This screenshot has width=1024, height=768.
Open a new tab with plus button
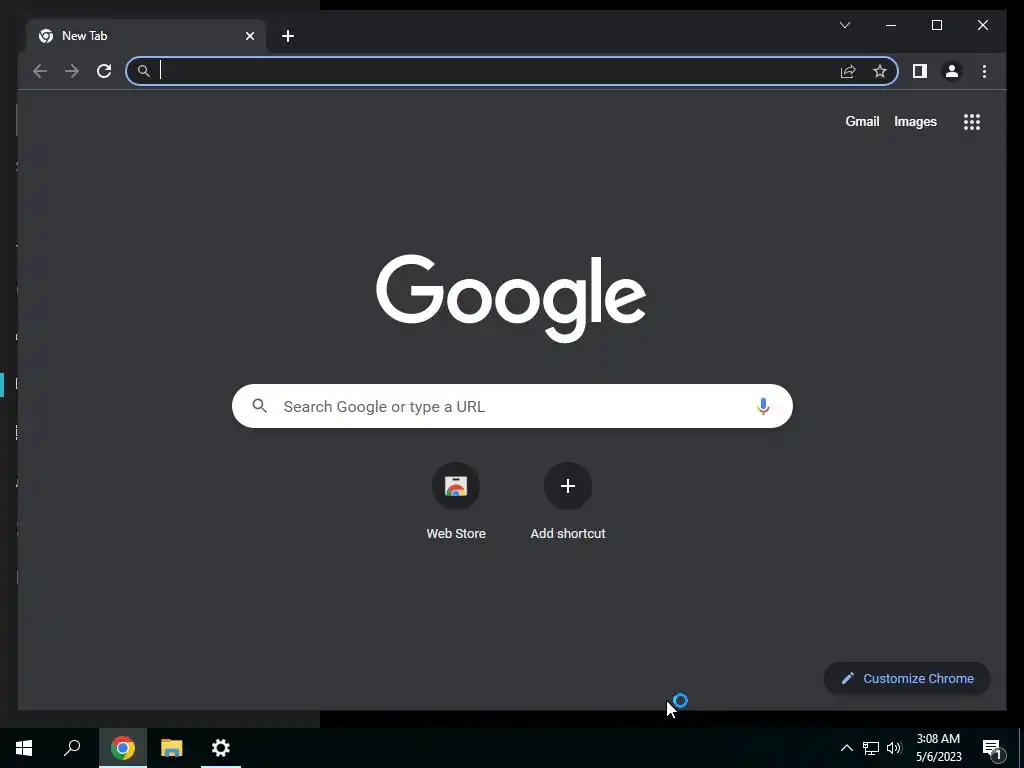[x=288, y=36]
